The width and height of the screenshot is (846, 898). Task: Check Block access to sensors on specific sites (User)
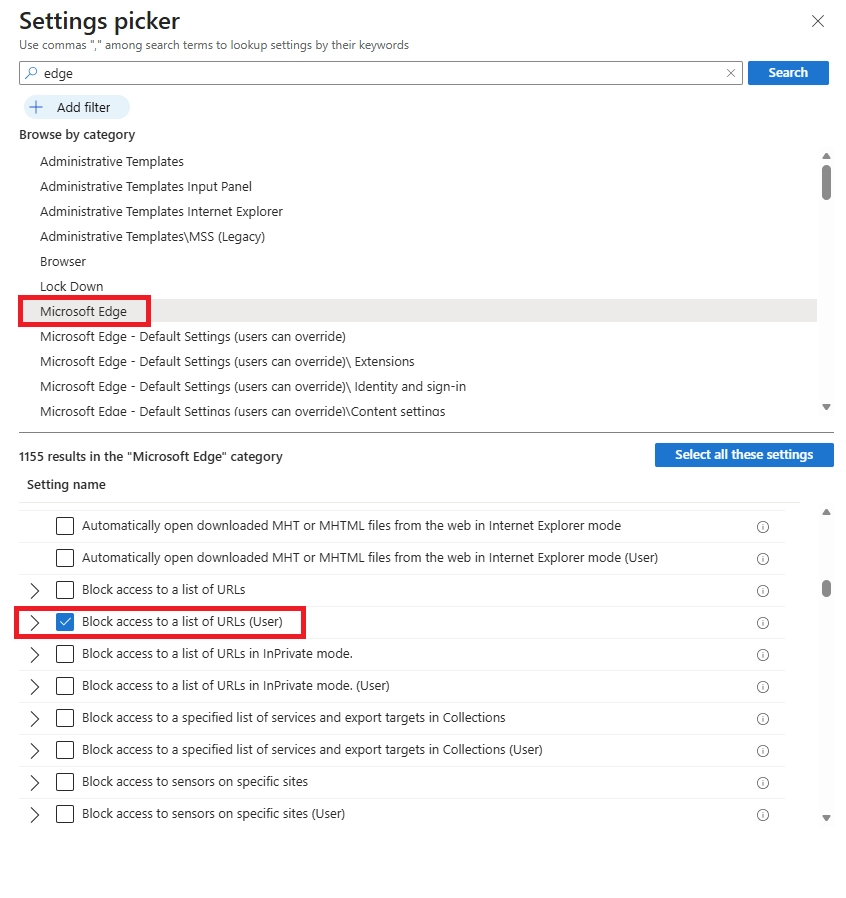click(x=65, y=814)
